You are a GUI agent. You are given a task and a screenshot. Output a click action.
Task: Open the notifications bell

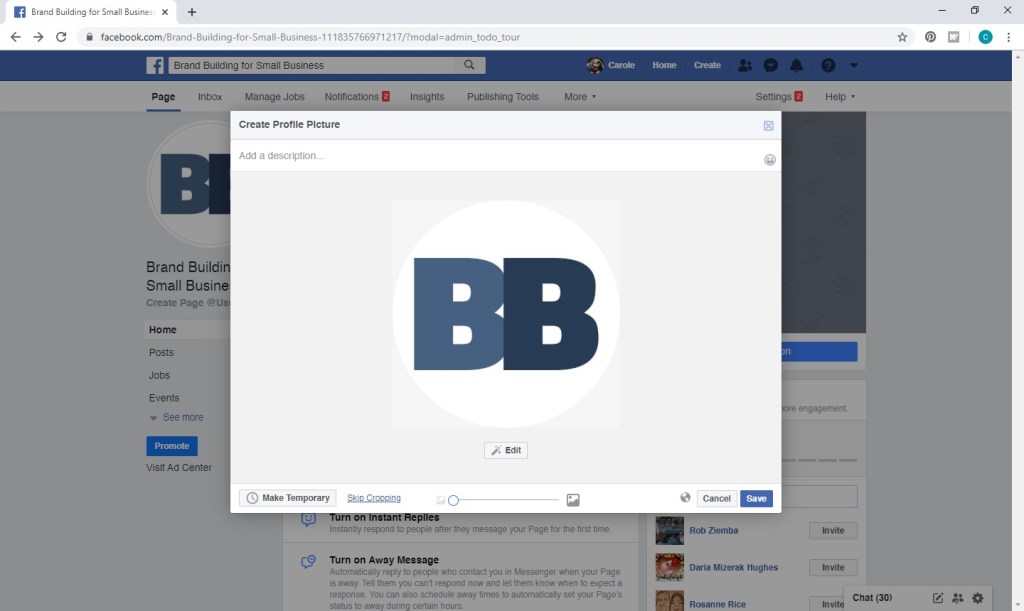pyautogui.click(x=797, y=65)
